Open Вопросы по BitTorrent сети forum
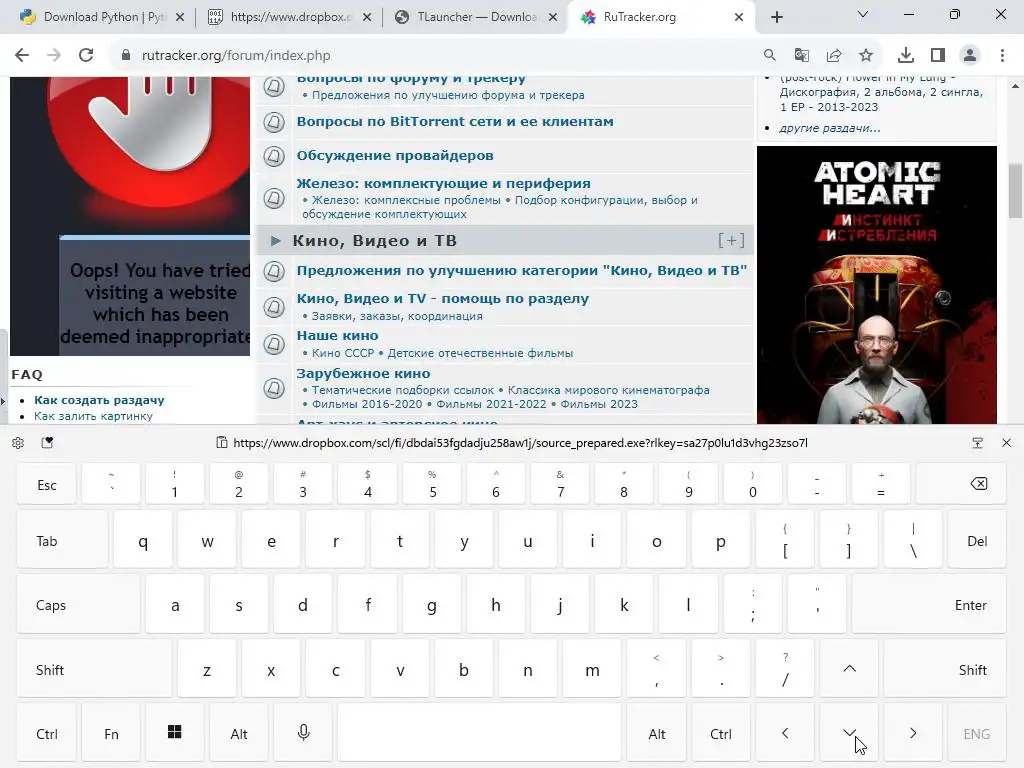Image resolution: width=1024 pixels, height=768 pixels. (455, 121)
